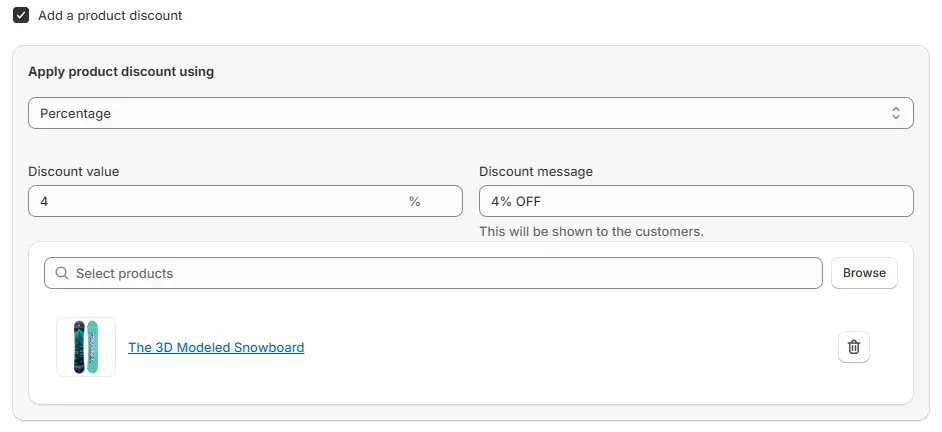Click the number 4 in Discount value
Viewport: 942px width, 432px height.
tap(44, 201)
